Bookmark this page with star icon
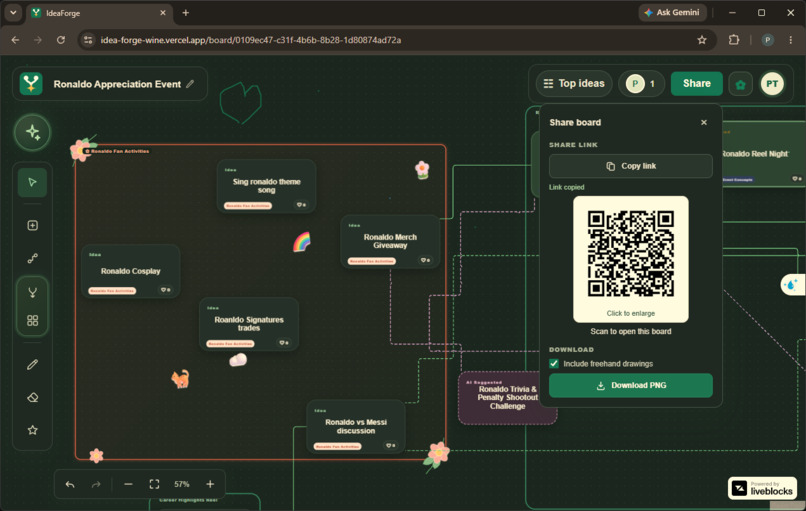Screen dimensions: 806x511 702,40
